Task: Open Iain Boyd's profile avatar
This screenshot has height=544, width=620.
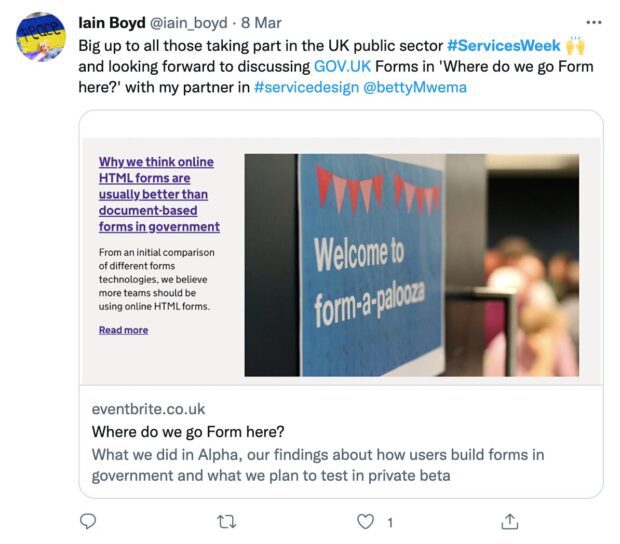Action: point(40,37)
